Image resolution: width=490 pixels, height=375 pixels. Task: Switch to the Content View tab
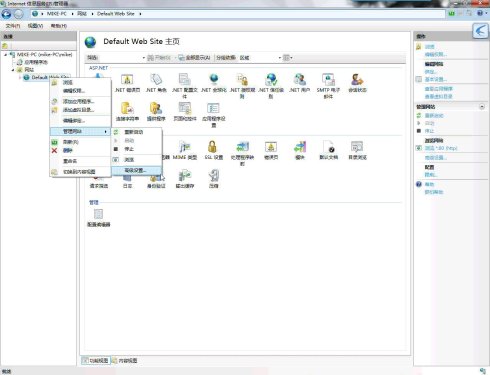point(125,360)
